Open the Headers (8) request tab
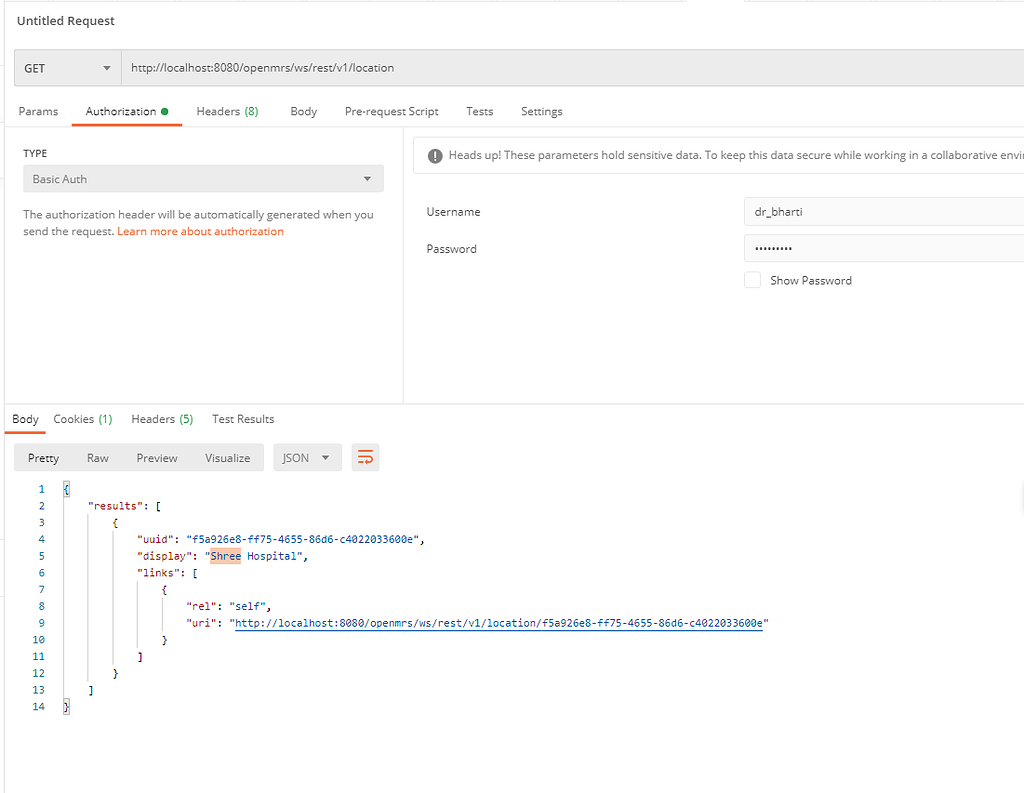1024x793 pixels. coord(227,111)
